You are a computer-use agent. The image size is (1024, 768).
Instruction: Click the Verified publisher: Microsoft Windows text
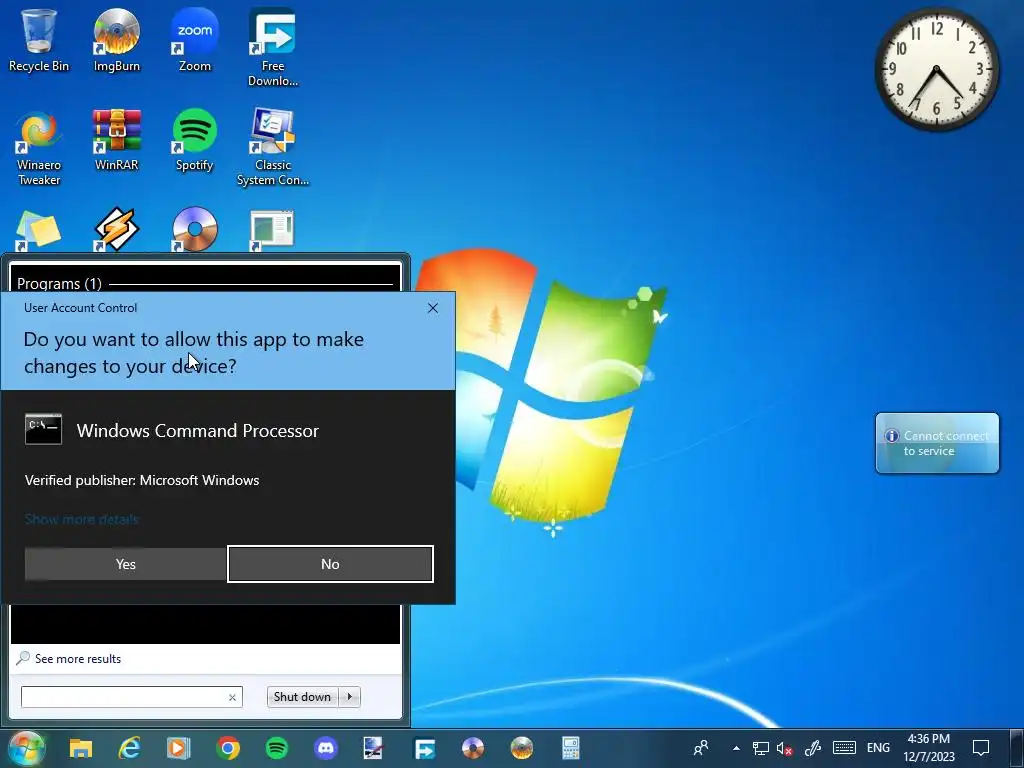coord(142,480)
